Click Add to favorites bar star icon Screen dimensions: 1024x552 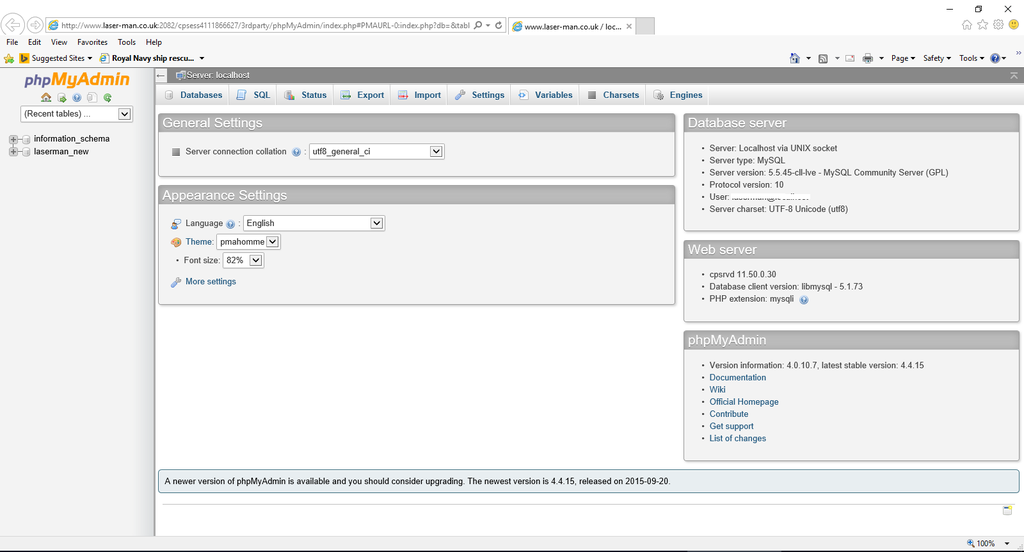coord(8,58)
